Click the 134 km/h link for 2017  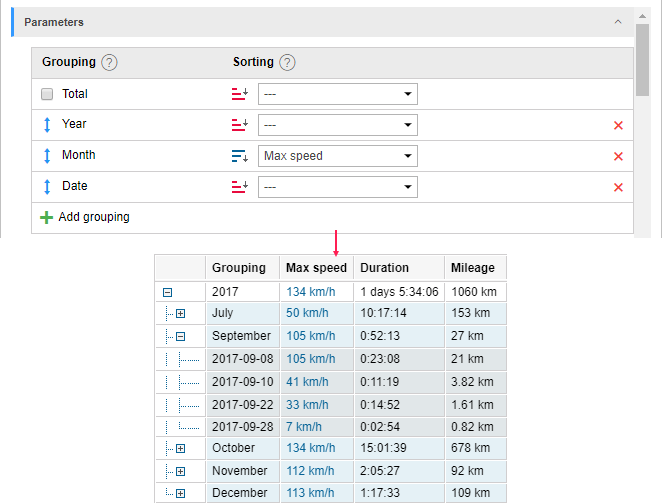click(310, 292)
